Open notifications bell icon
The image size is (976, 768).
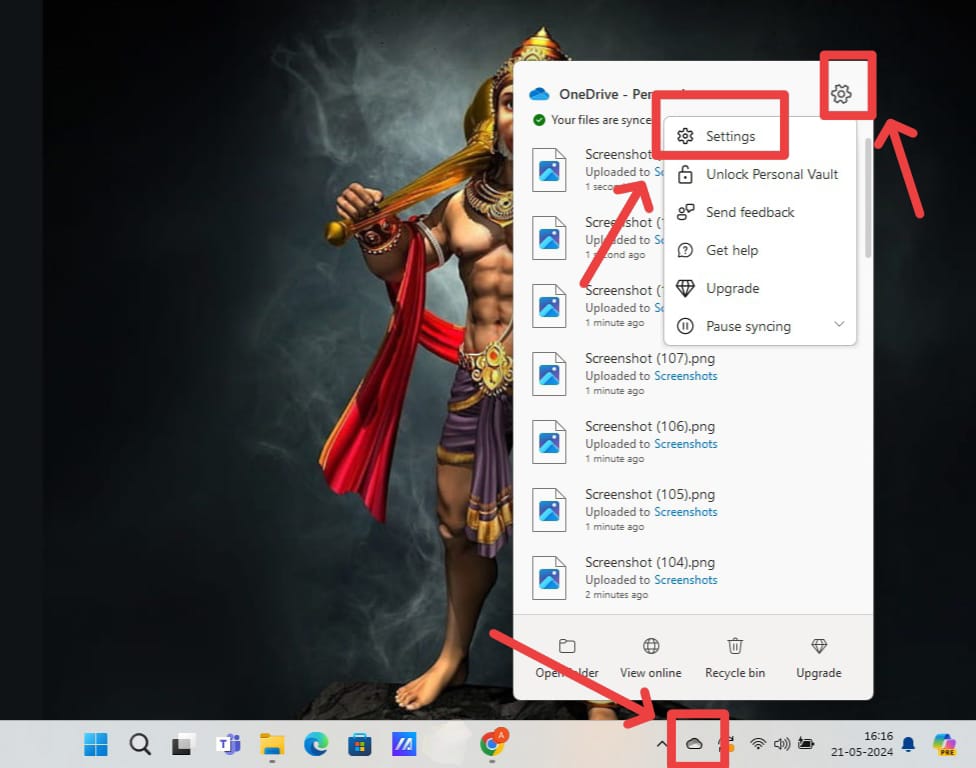909,744
